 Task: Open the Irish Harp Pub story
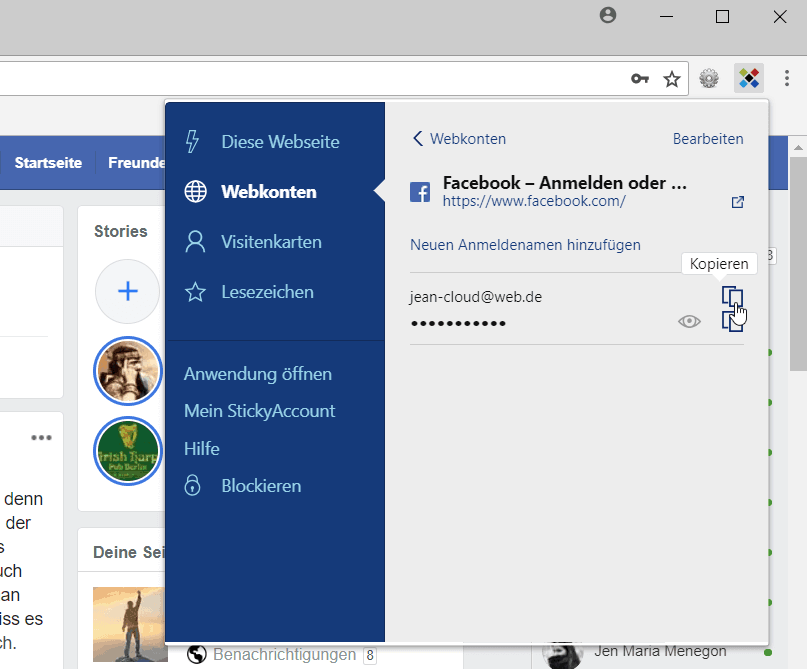[128, 451]
